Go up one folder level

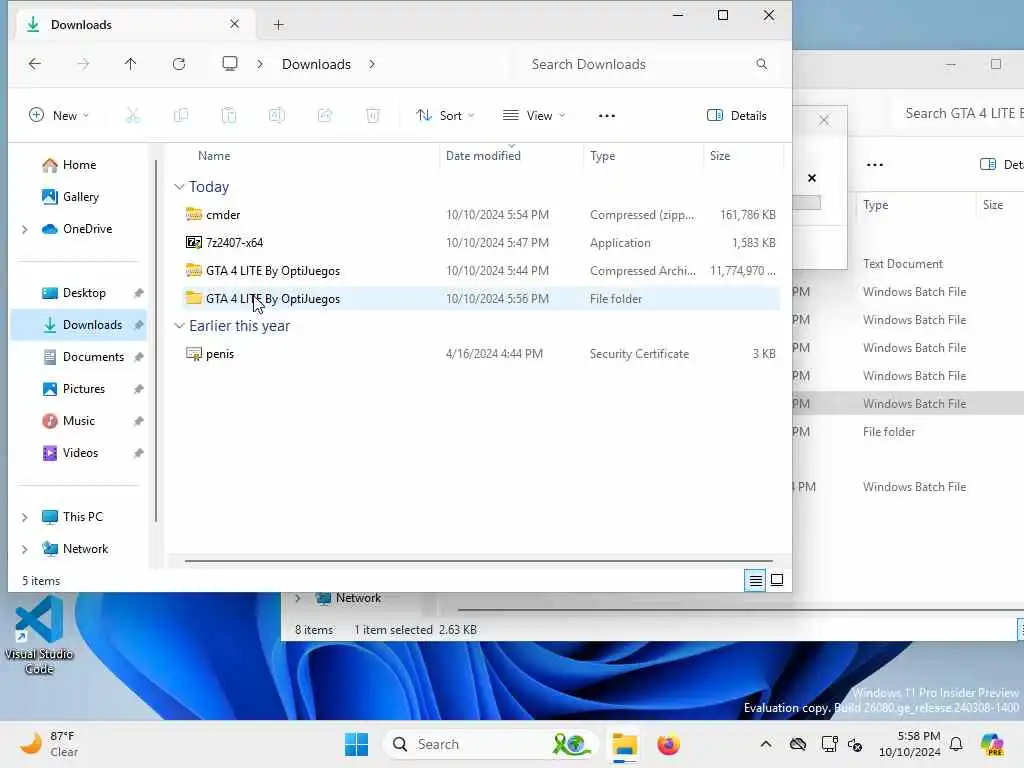(x=131, y=63)
